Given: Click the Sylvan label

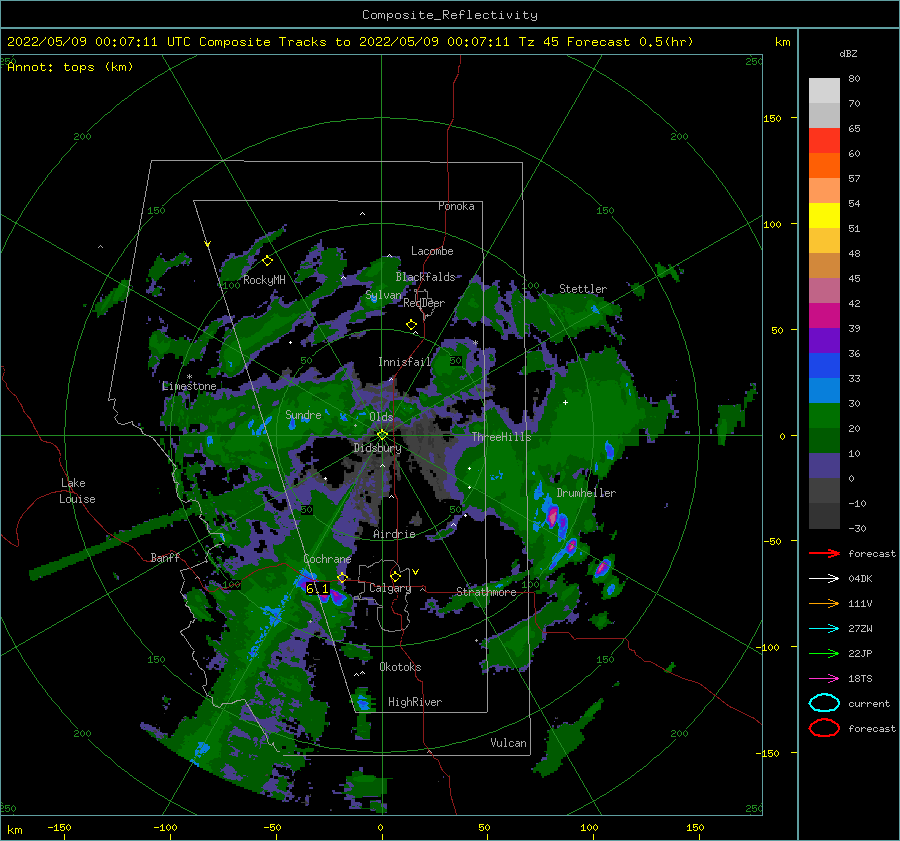Looking at the screenshot, I should (383, 295).
